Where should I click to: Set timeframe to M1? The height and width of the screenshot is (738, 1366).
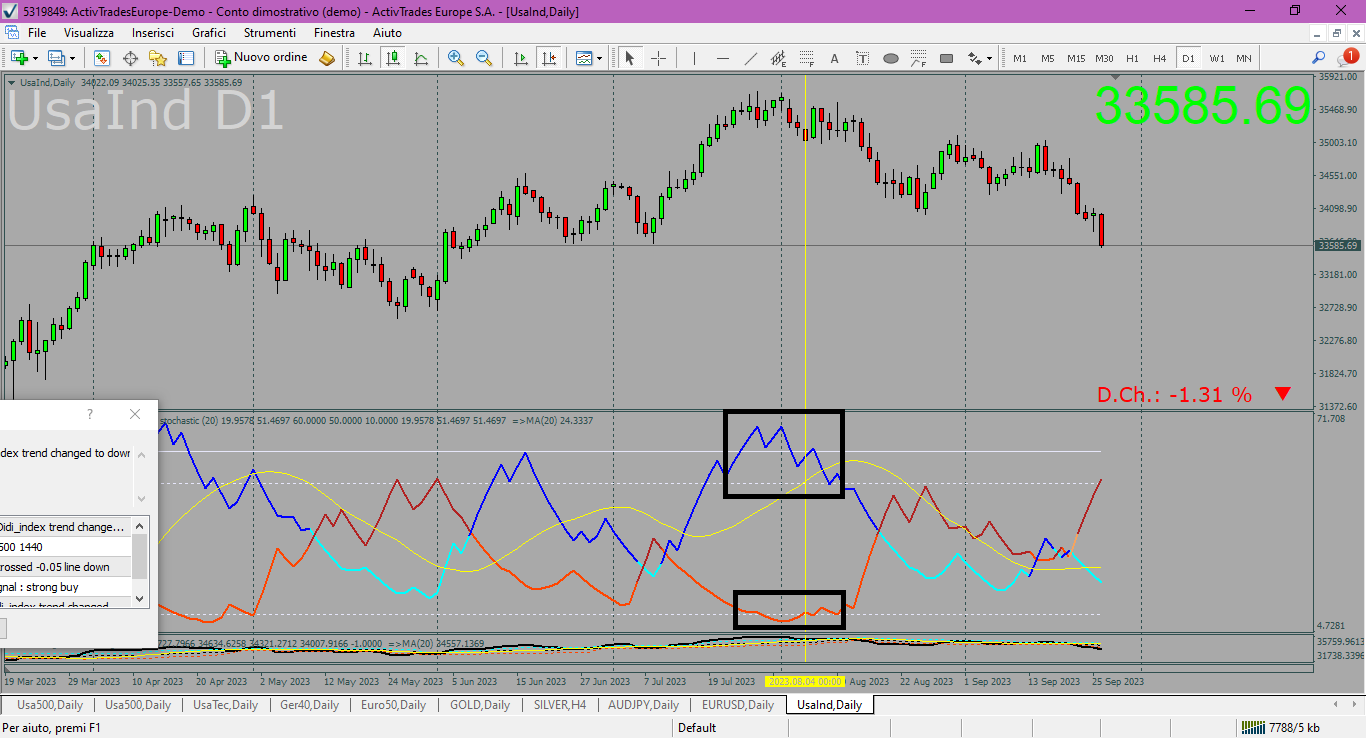tap(1020, 58)
